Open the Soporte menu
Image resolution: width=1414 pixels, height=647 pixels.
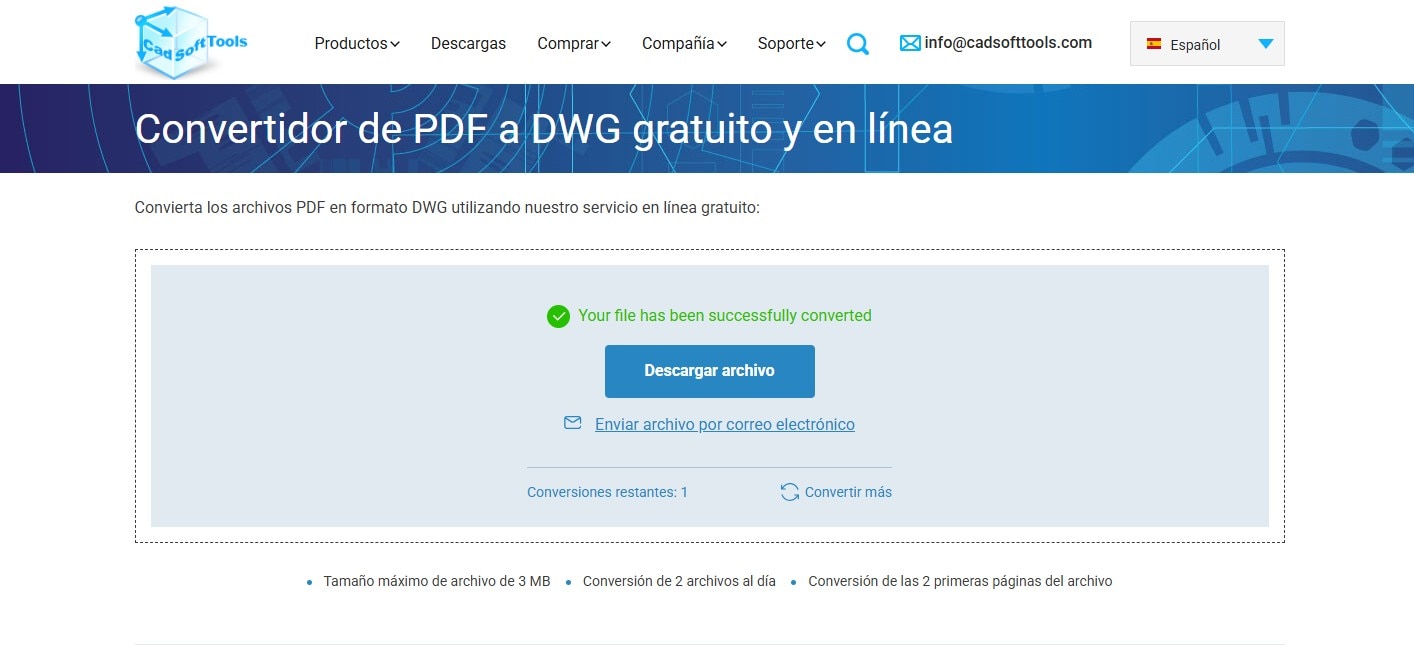coord(791,44)
